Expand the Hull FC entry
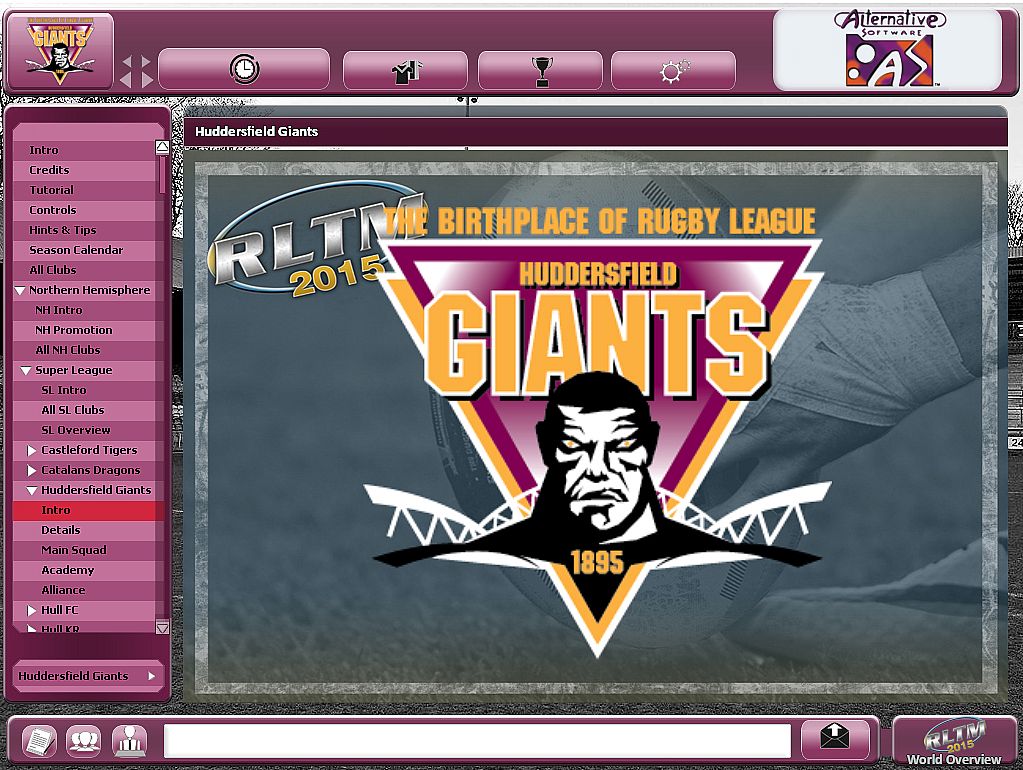Image resolution: width=1023 pixels, height=770 pixels. coord(31,610)
